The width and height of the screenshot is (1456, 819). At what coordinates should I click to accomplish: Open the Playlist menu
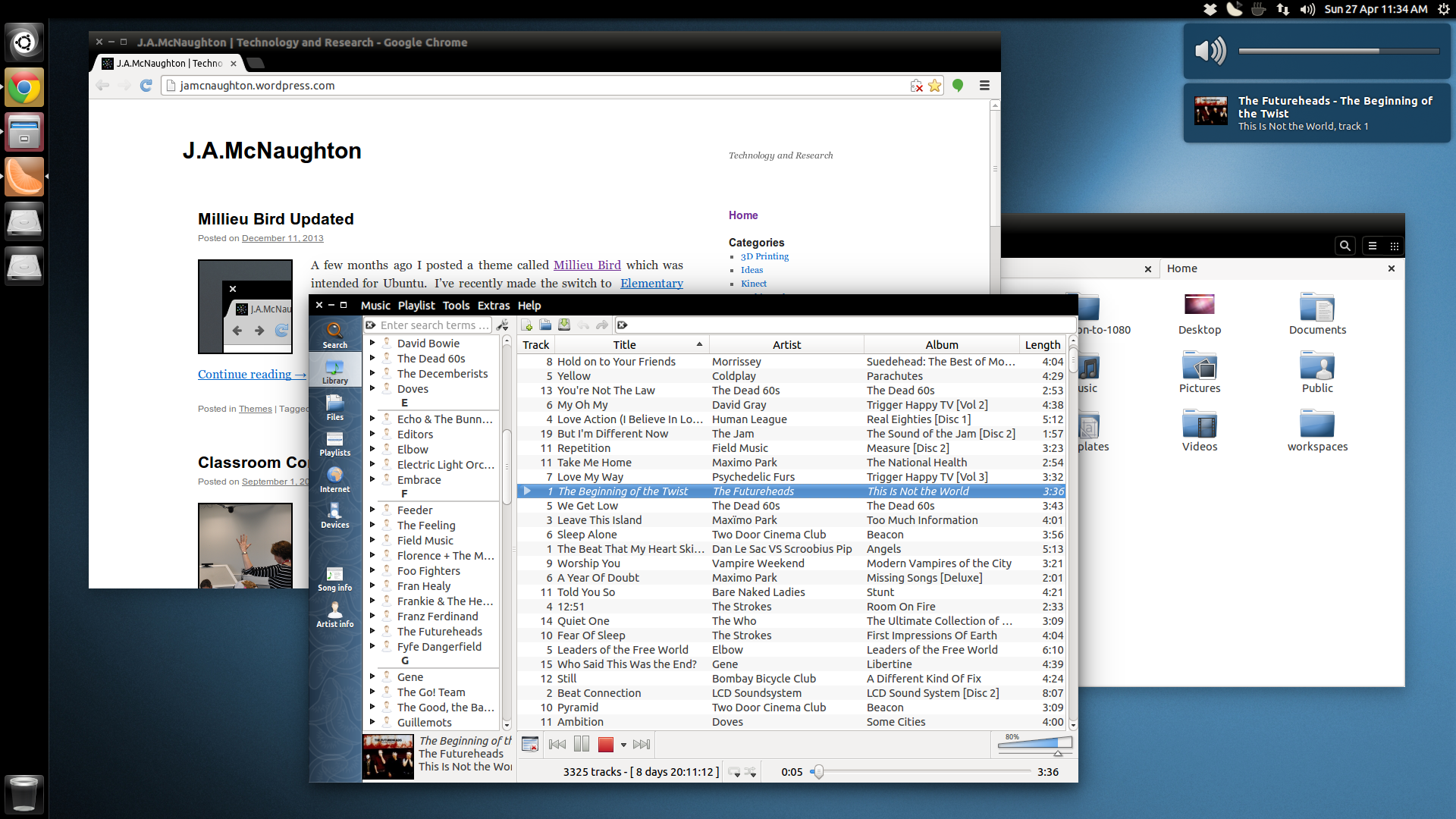tap(416, 306)
